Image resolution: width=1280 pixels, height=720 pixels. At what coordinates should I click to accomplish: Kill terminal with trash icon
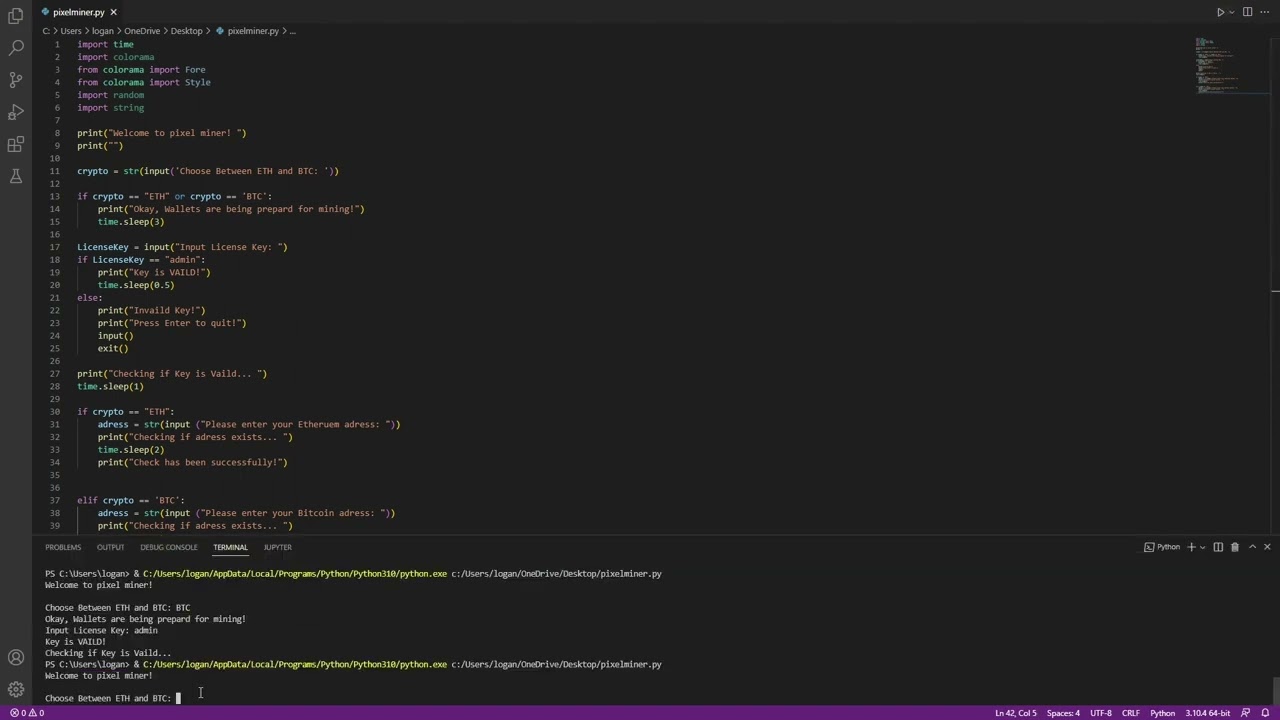pos(1235,547)
